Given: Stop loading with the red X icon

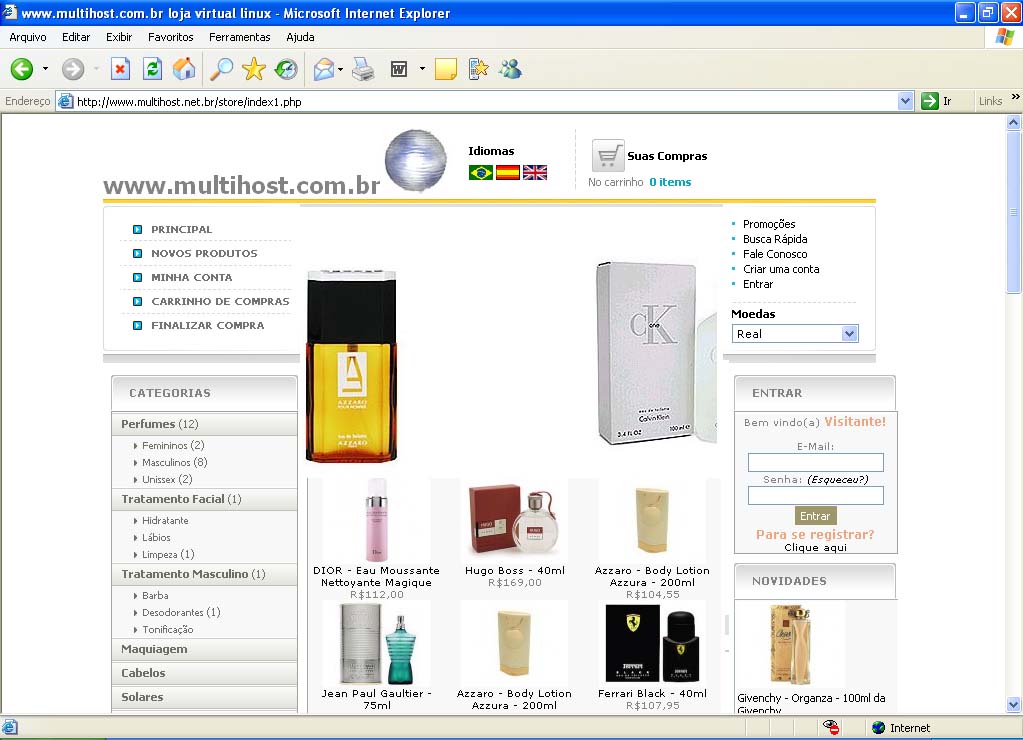Looking at the screenshot, I should click(x=120, y=69).
